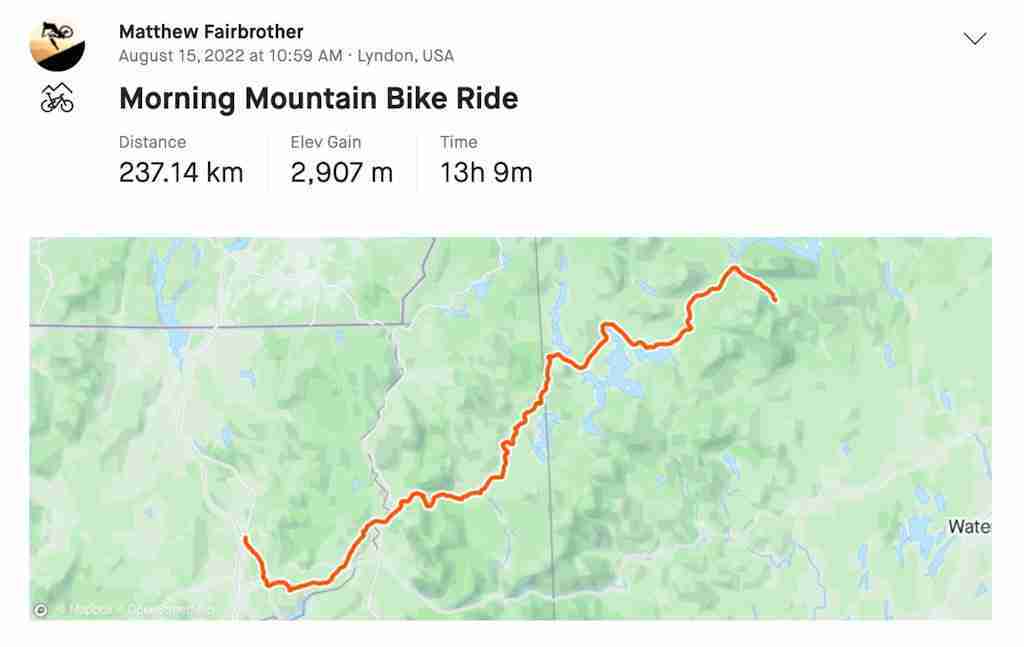Open Matthew Fairbrother's profile avatar

[x=57, y=44]
